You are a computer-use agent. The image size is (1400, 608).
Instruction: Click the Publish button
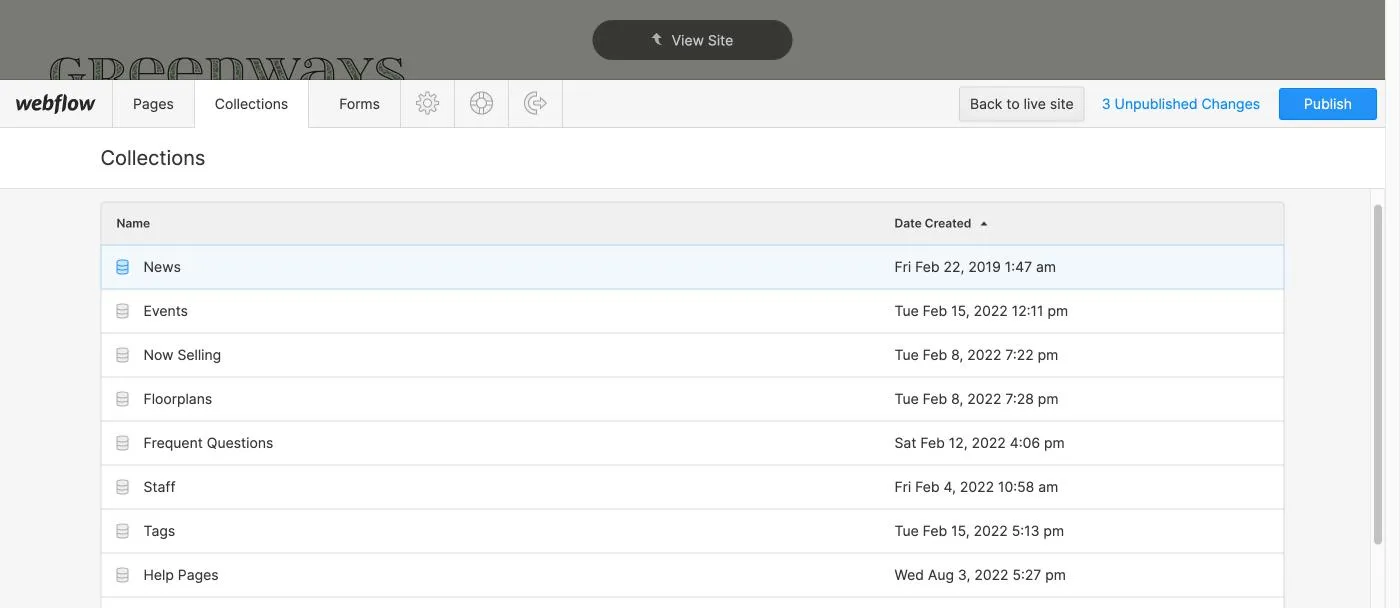[x=1328, y=103]
